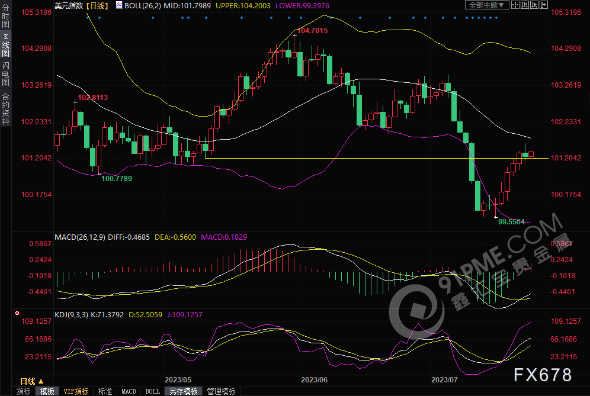Viewport: 590px width, 396px height.
Task: Click the third chart tool icon in top-right
Action: click(534, 5)
